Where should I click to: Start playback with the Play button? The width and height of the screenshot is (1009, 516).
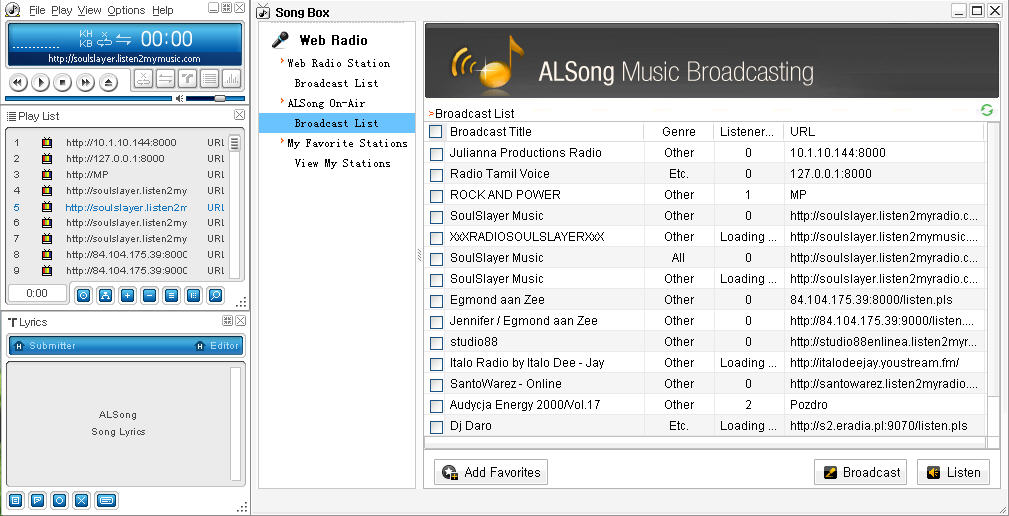tap(41, 82)
